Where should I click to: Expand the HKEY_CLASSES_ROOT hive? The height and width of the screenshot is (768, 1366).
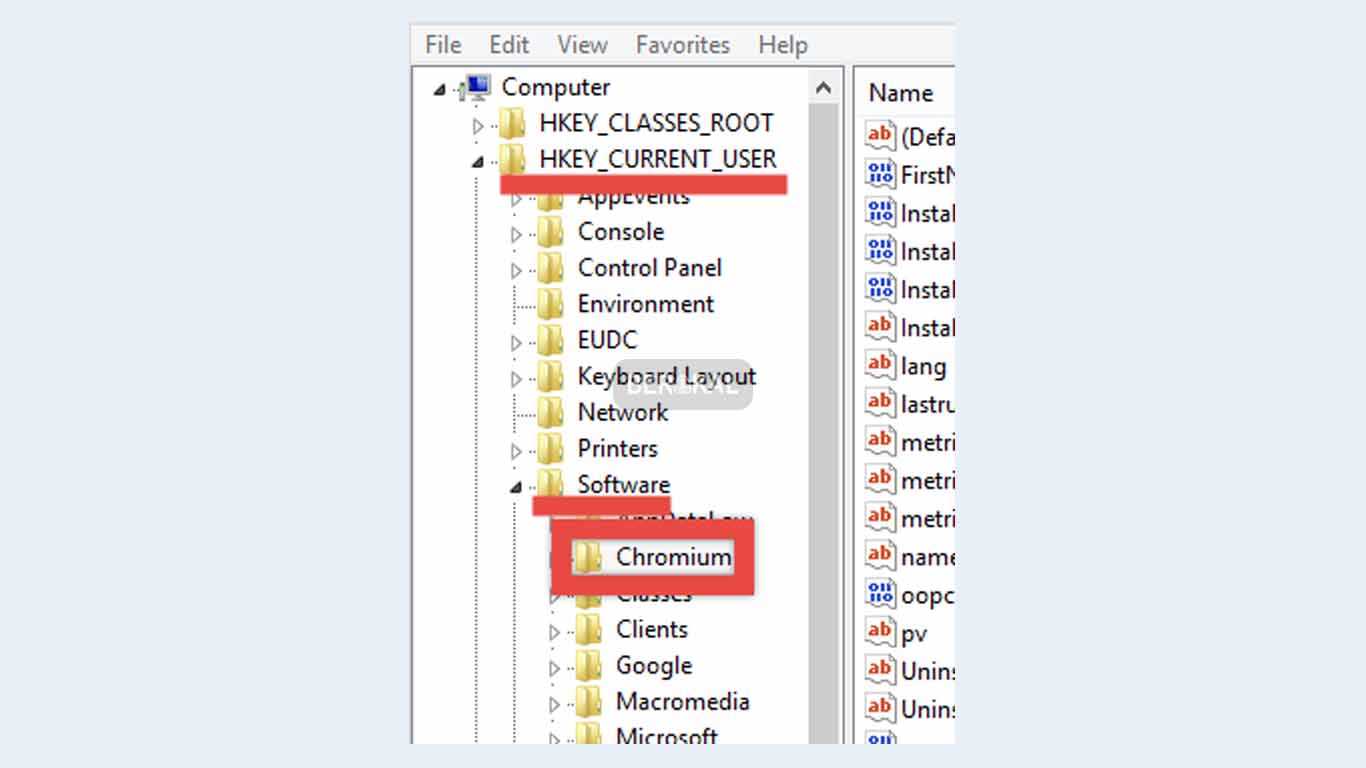pos(478,126)
